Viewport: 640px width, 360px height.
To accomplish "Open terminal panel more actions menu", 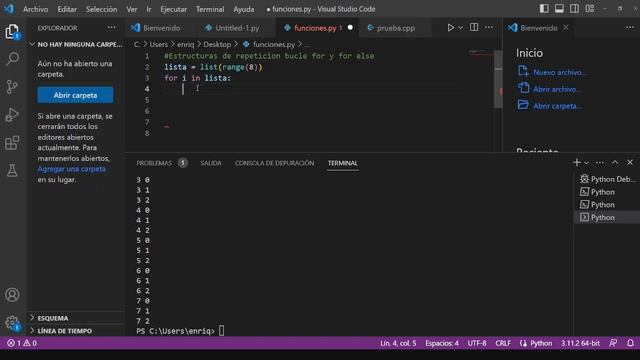I will [x=600, y=163].
